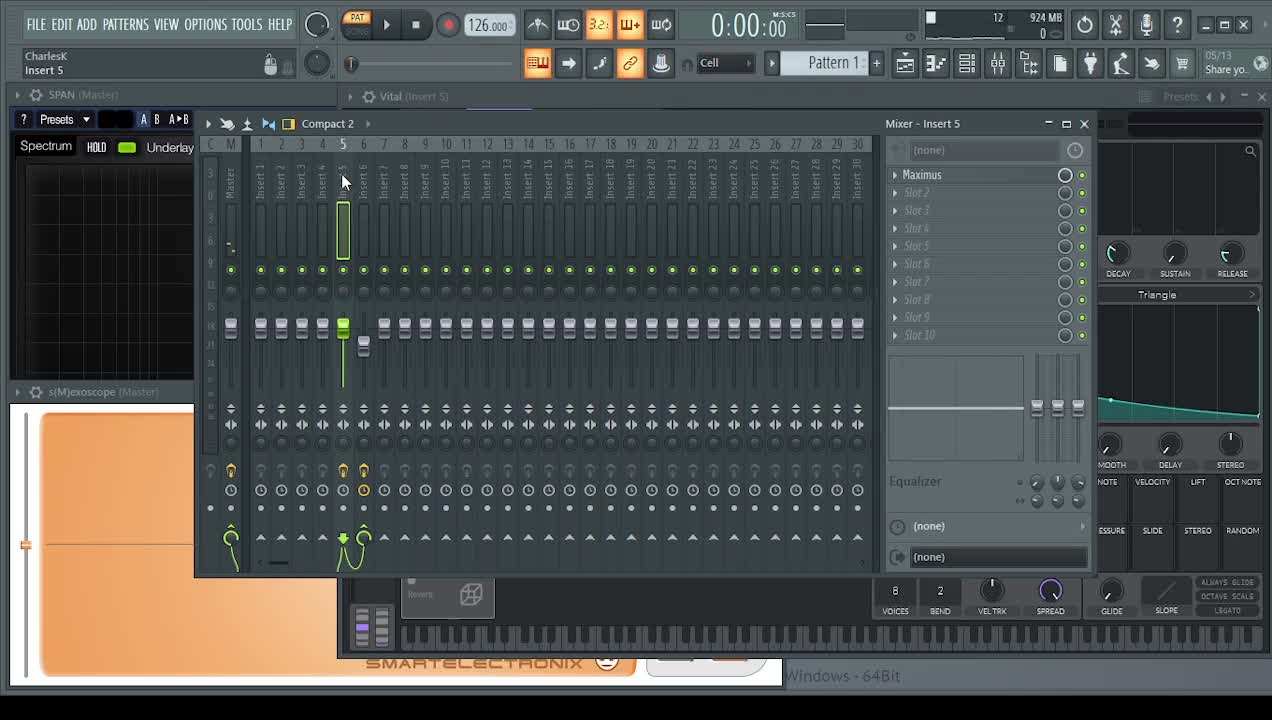Viewport: 1272px width, 720px height.
Task: Click the undo history icon
Action: [x=1085, y=25]
